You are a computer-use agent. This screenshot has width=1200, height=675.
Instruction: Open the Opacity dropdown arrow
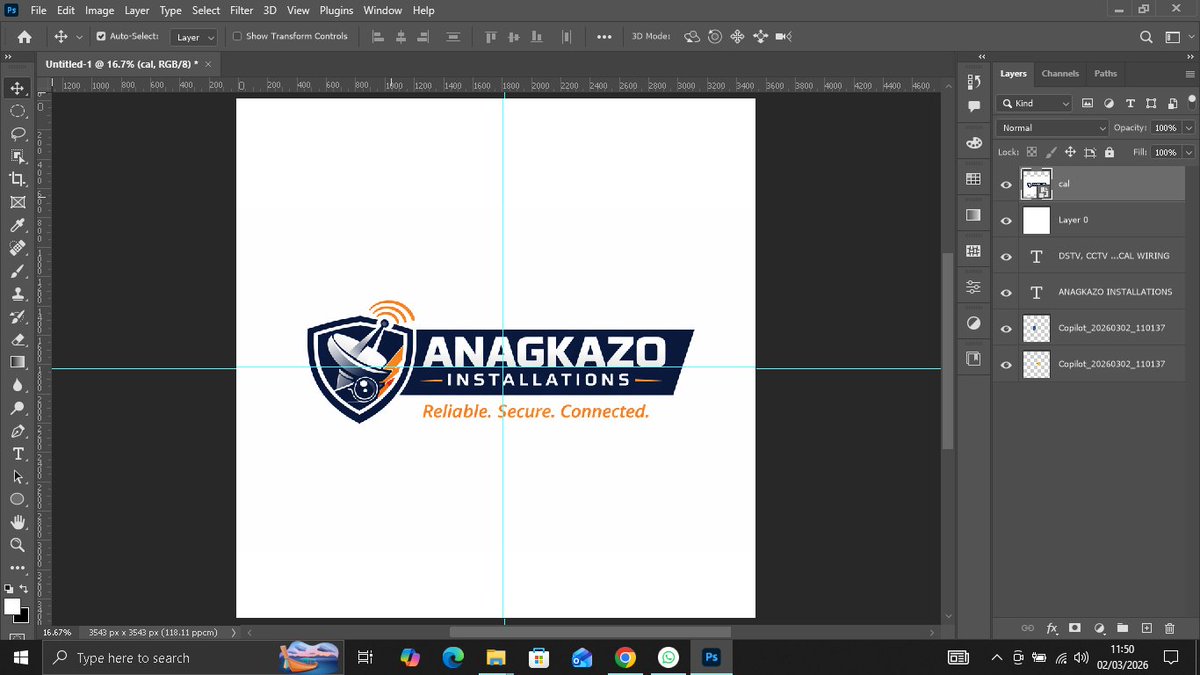pos(1188,128)
